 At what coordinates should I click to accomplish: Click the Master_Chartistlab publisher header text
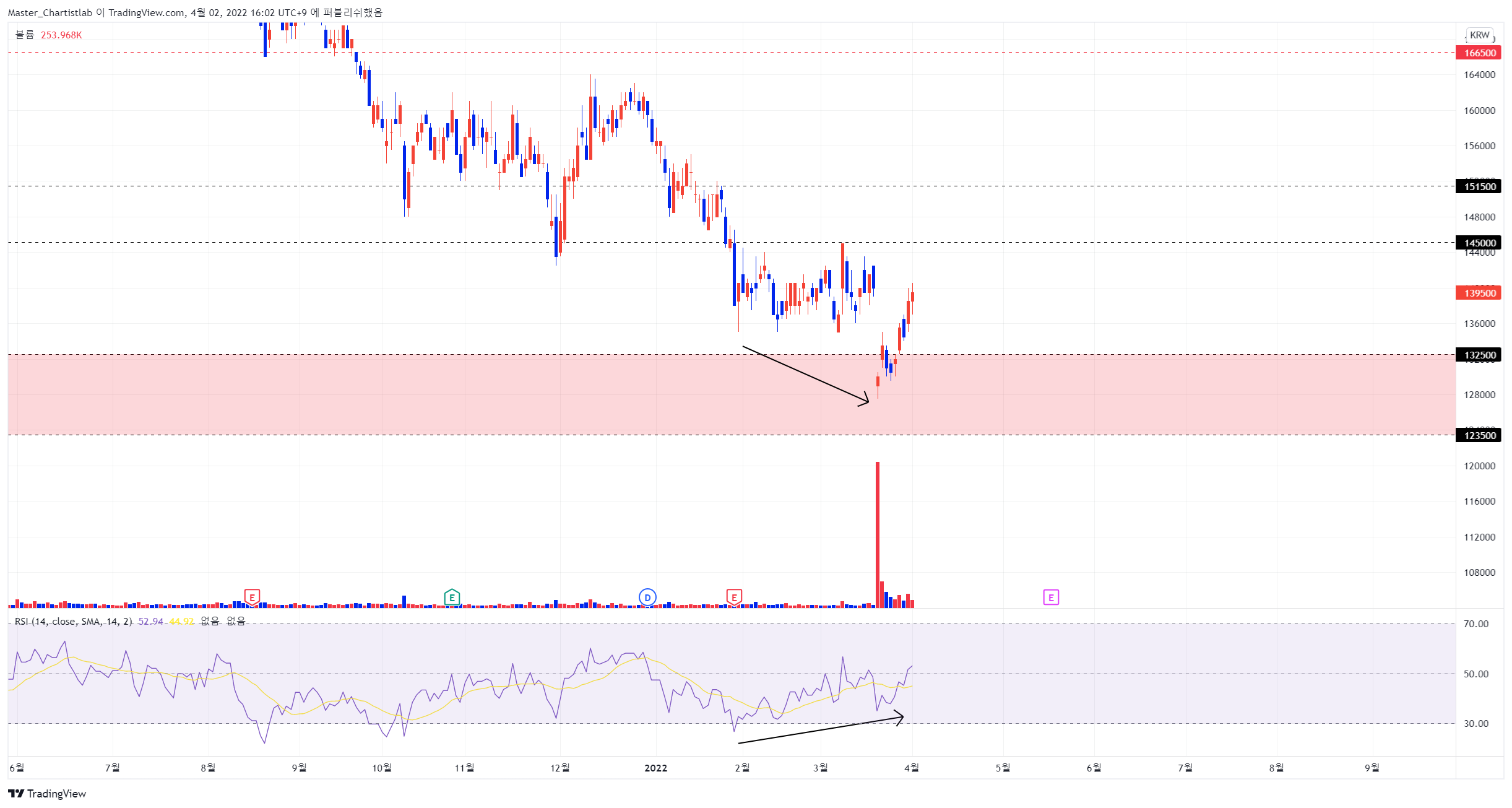(x=195, y=12)
